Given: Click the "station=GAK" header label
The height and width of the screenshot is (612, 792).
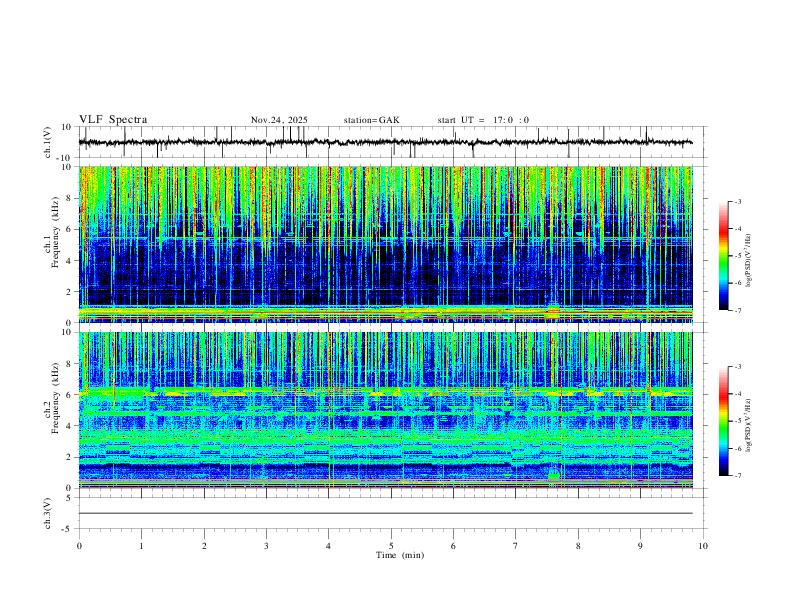Looking at the screenshot, I should (x=371, y=120).
